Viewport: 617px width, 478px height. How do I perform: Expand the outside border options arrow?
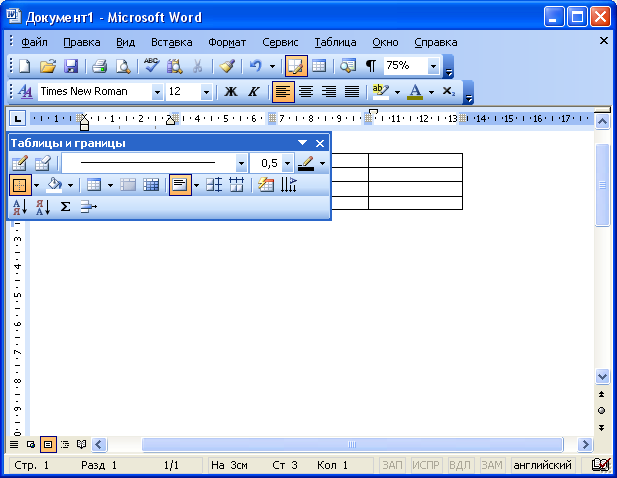pos(36,185)
